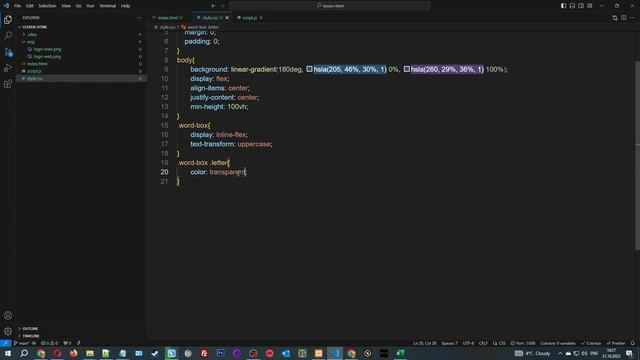640x360 pixels.
Task: Open the Explorer views and more actions ellipsis
Action: tap(139, 18)
